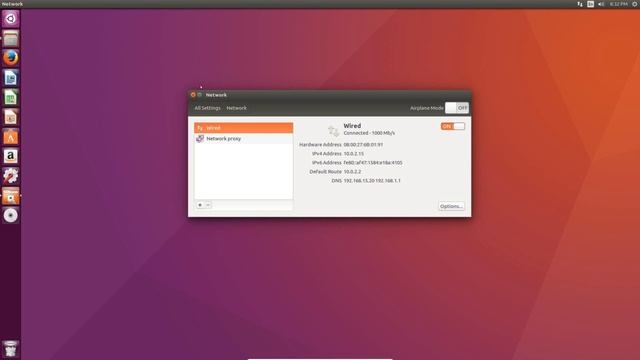Launch Firefox web browser

(x=11, y=58)
